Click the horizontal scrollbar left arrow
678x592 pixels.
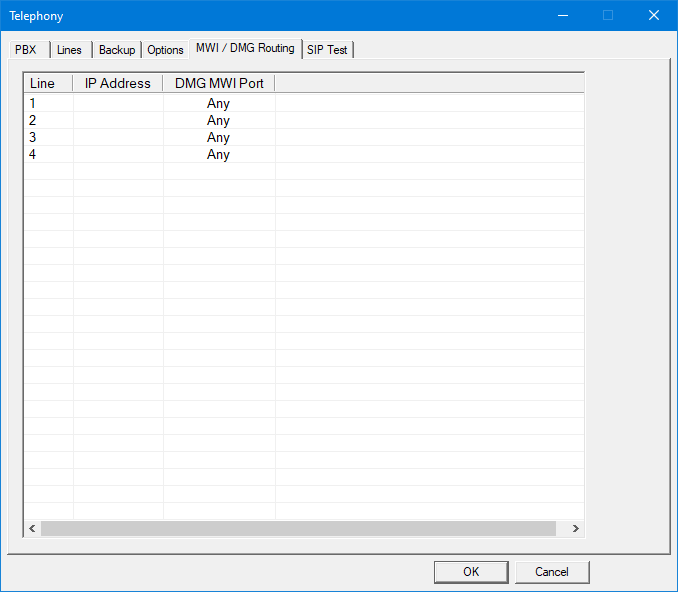[x=32, y=528]
